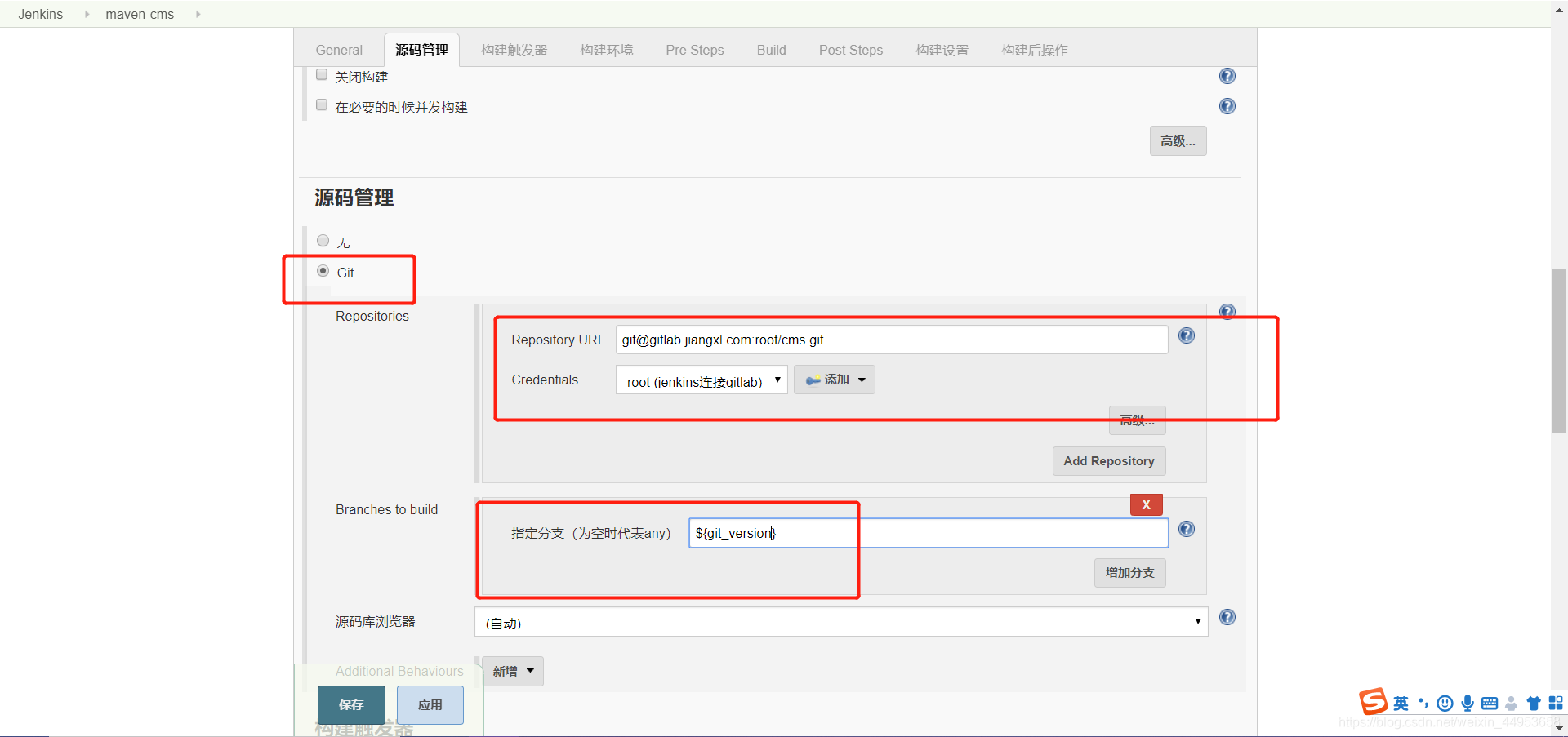The image size is (1568, 737).
Task: Enable 在必要的时候并发构建 checkbox
Action: 322,105
